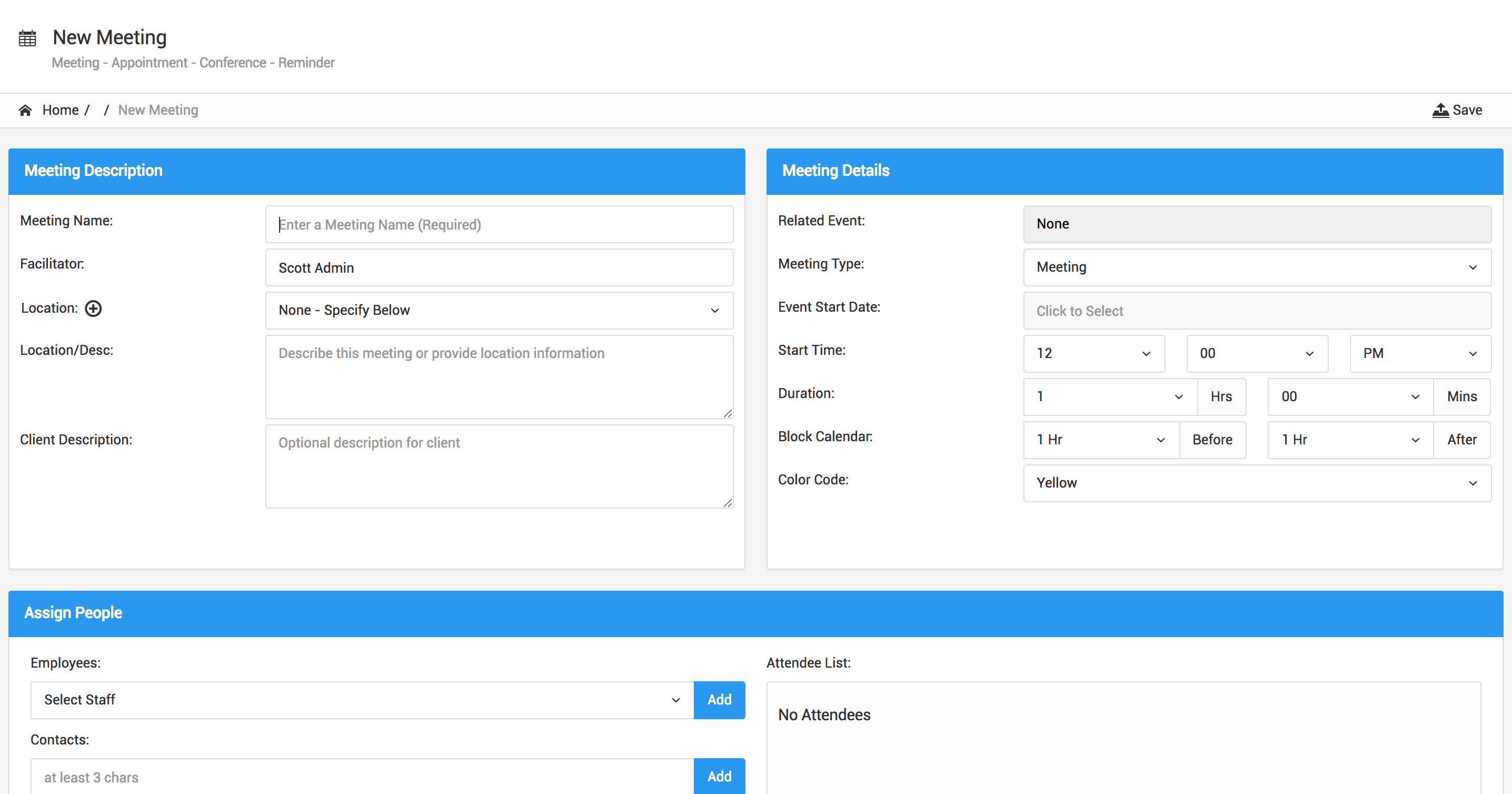Expand the Meeting Type dropdown
Viewport: 1512px width, 794px height.
tap(1257, 267)
